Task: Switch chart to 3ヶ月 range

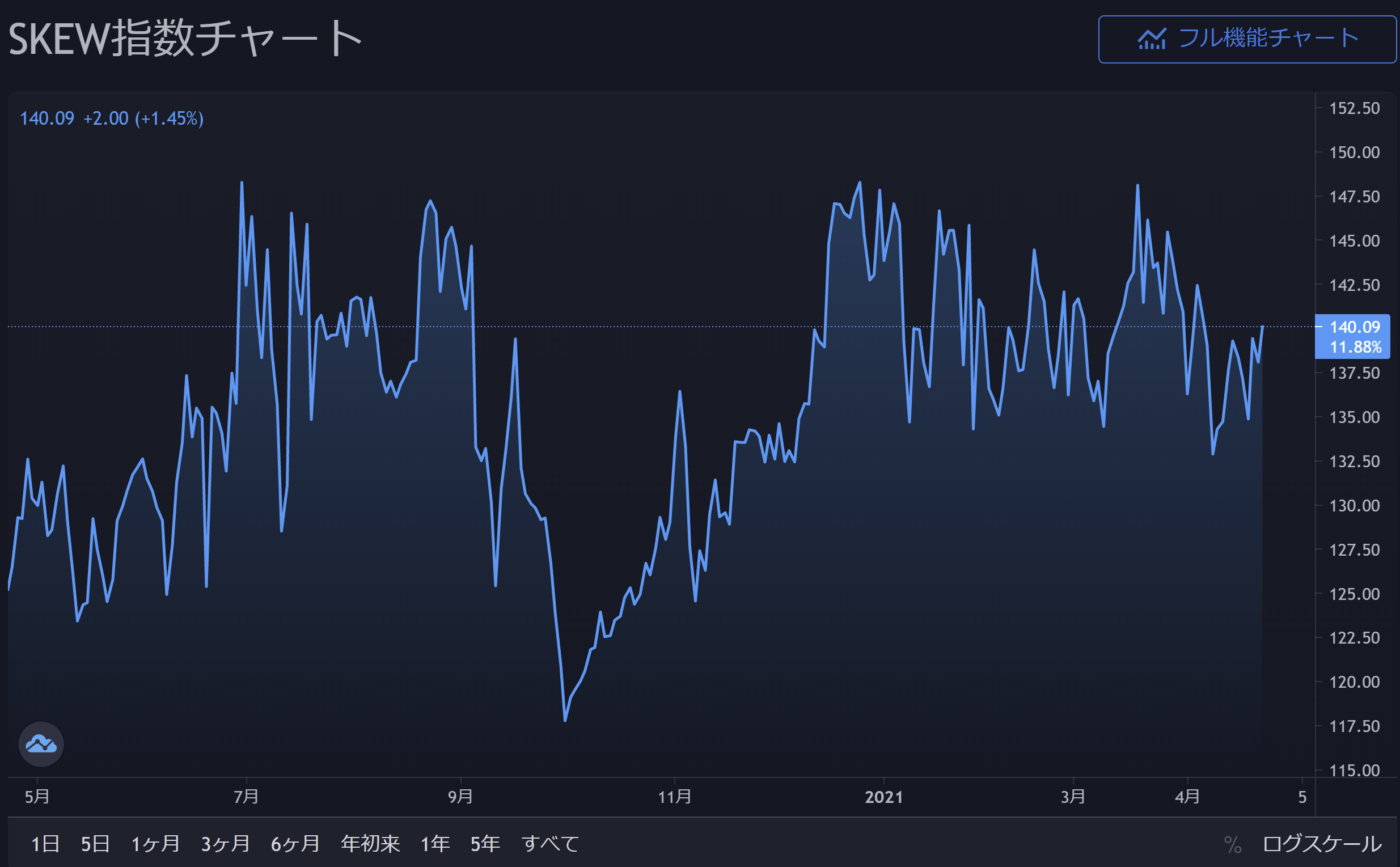Action: [x=225, y=844]
